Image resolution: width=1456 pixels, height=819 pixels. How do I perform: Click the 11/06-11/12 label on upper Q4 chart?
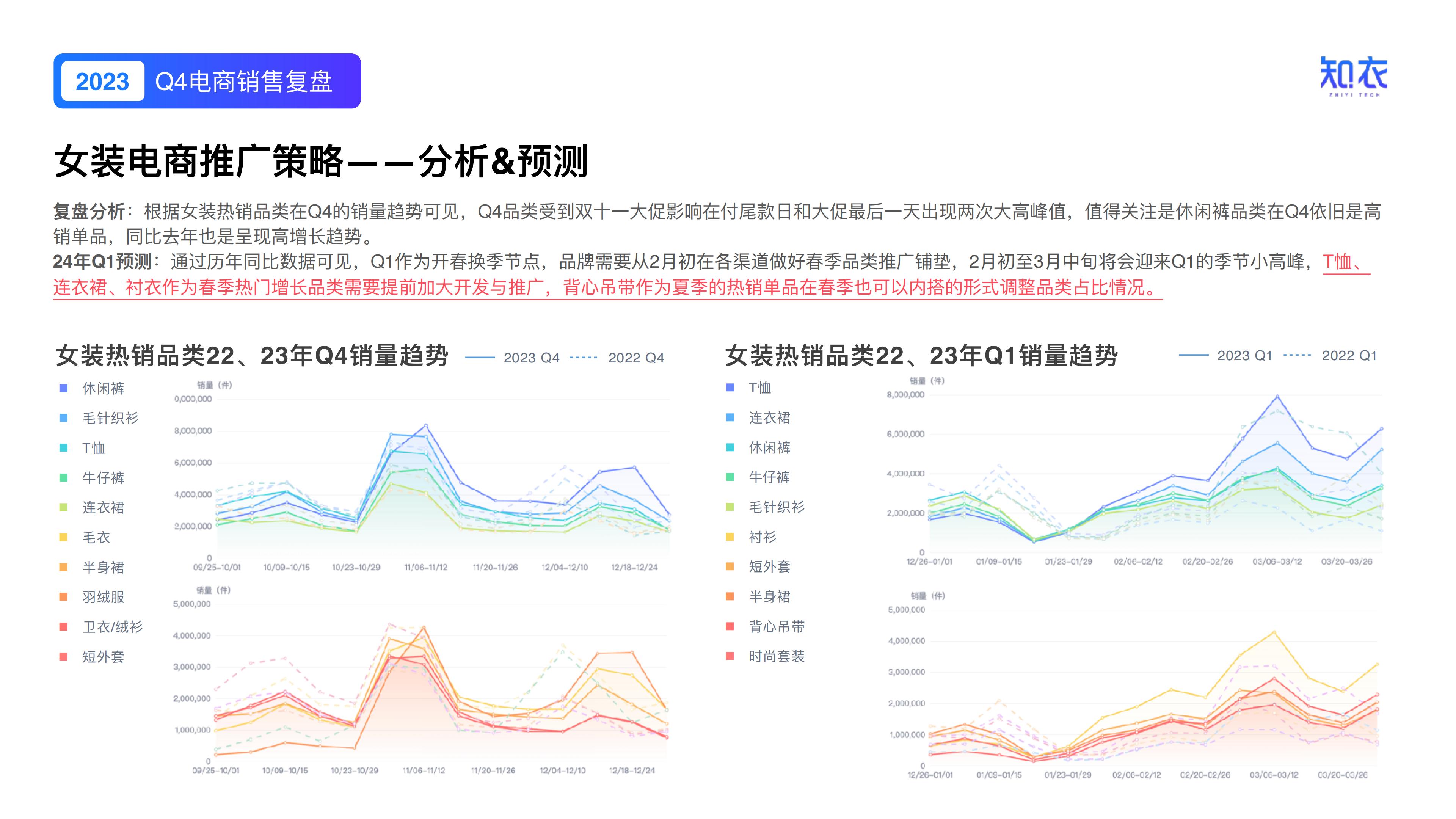[425, 567]
